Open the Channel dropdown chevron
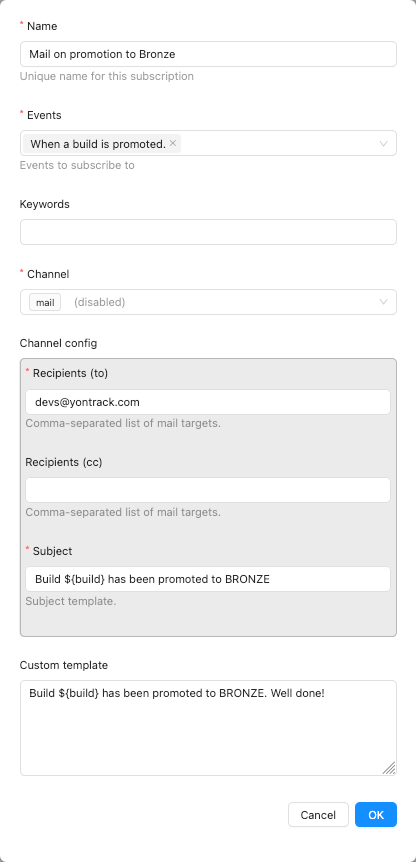Viewport: 416px width, 862px height. 384,302
